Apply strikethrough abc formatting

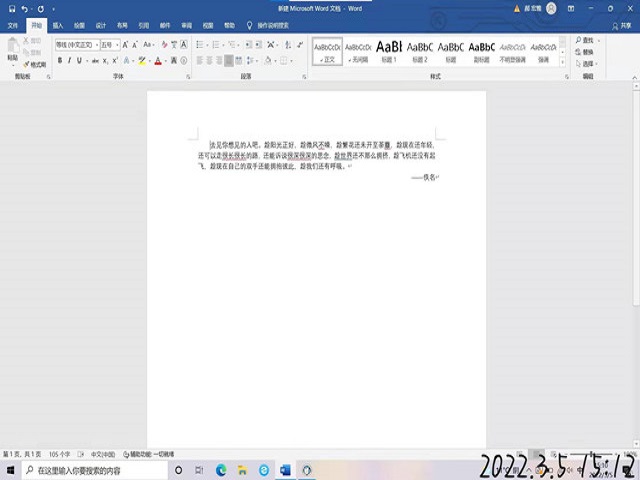click(95, 61)
